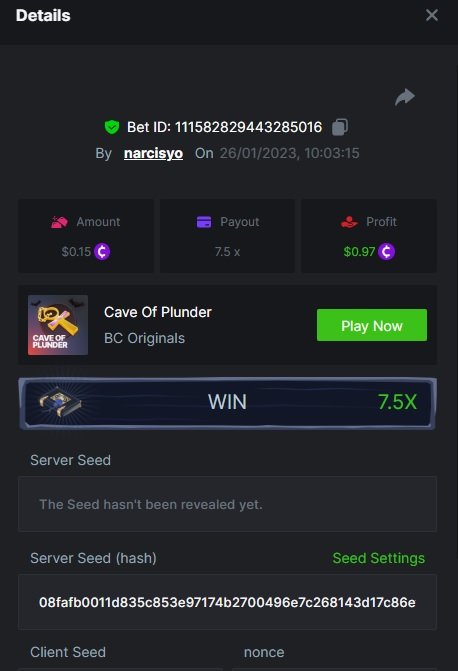Click the Cave Of Plunder title
The height and width of the screenshot is (671, 458).
[158, 312]
